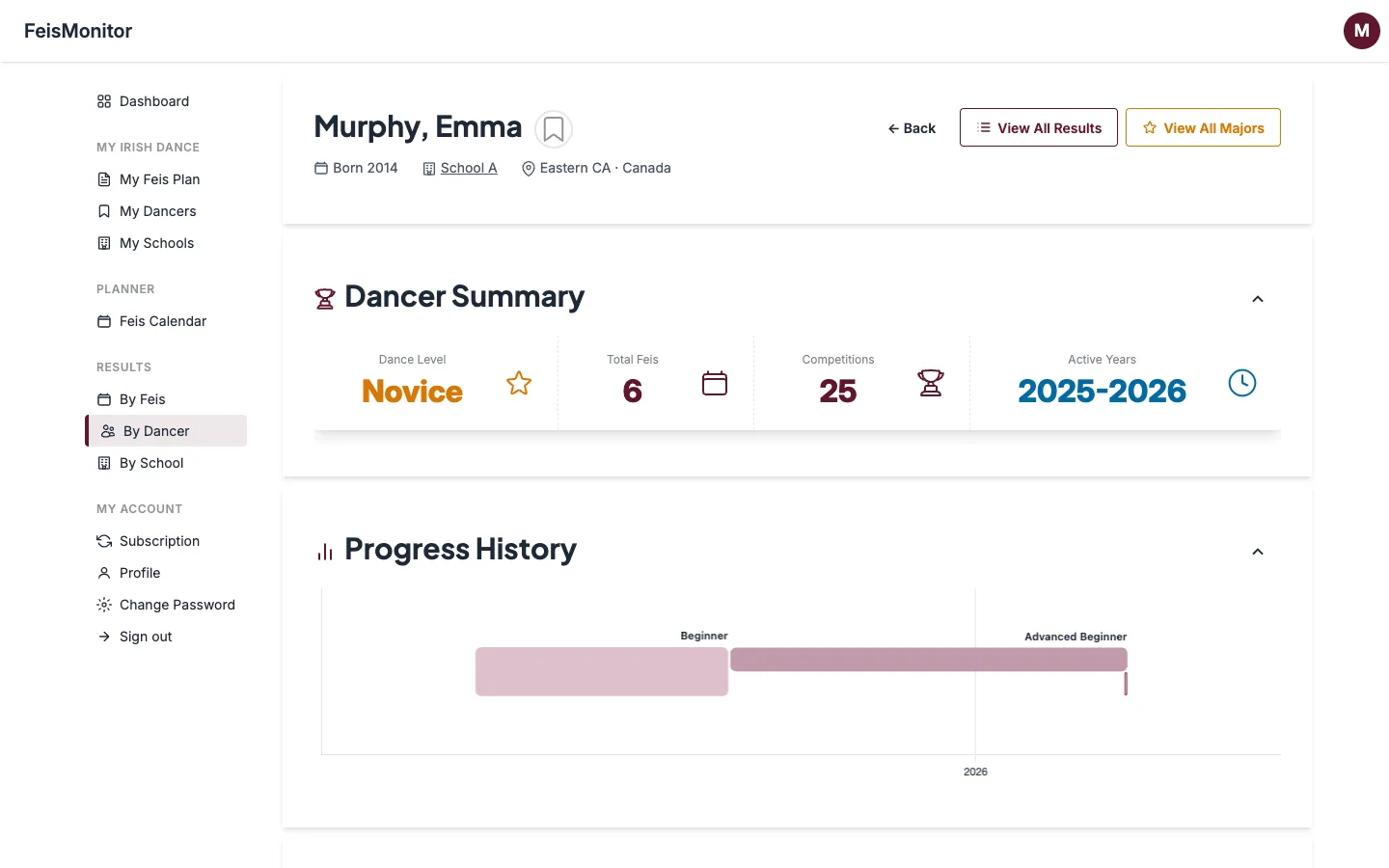Open Dashboard from the sidebar
This screenshot has width=1389, height=868.
[x=154, y=101]
